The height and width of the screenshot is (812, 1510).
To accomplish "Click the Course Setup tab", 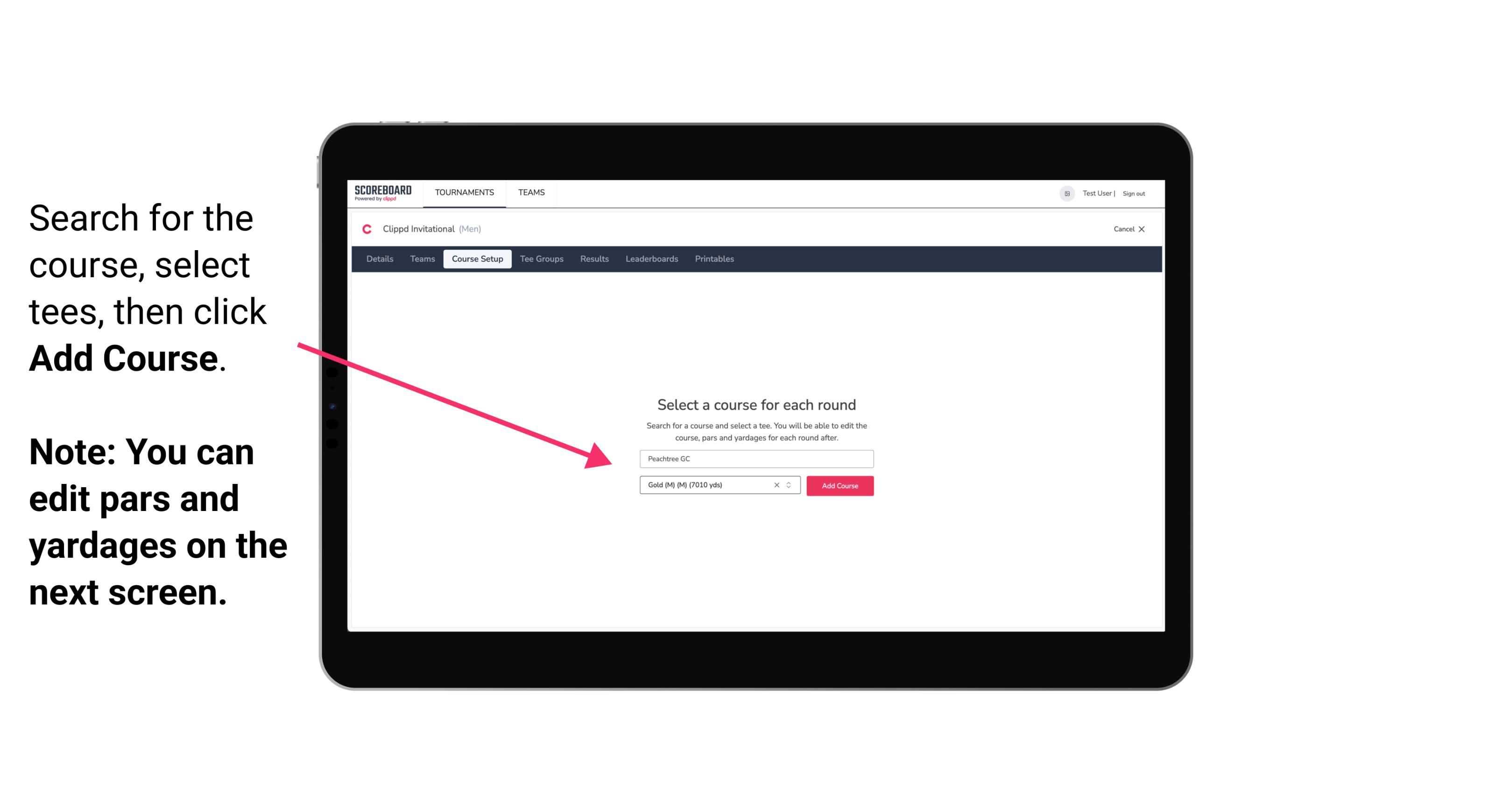I will (x=477, y=259).
